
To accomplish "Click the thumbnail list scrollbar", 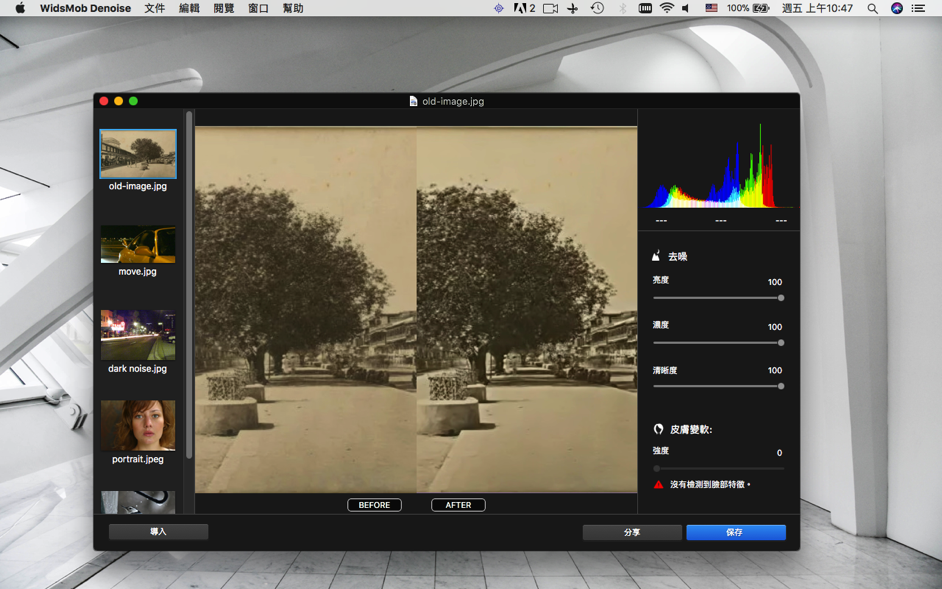I will [x=189, y=285].
